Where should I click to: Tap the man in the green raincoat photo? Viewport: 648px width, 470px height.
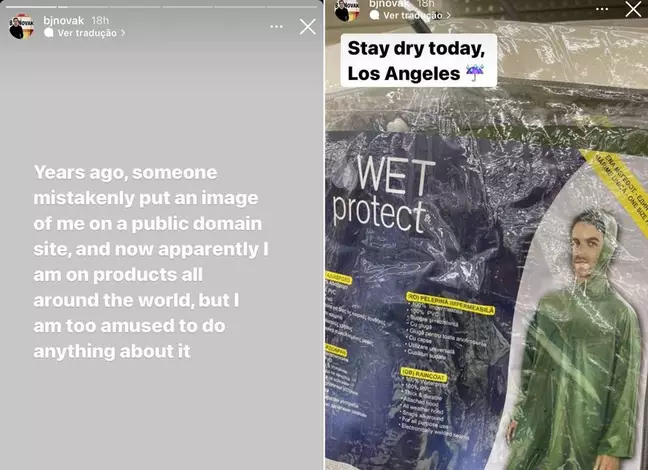click(x=577, y=340)
